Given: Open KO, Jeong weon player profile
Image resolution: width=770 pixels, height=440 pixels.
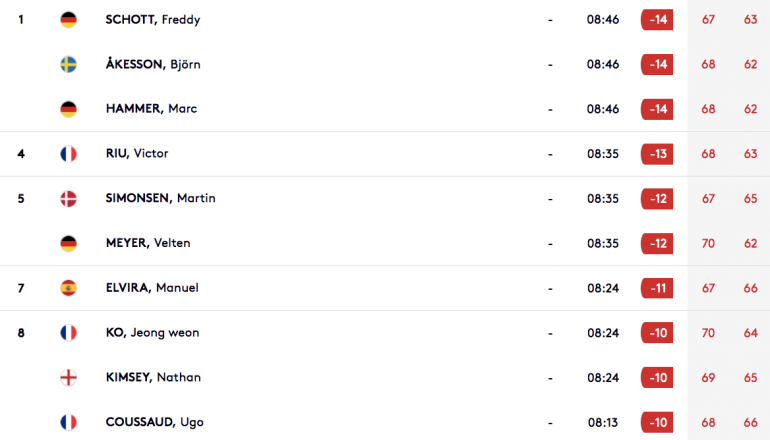Looking at the screenshot, I should click(x=152, y=332).
